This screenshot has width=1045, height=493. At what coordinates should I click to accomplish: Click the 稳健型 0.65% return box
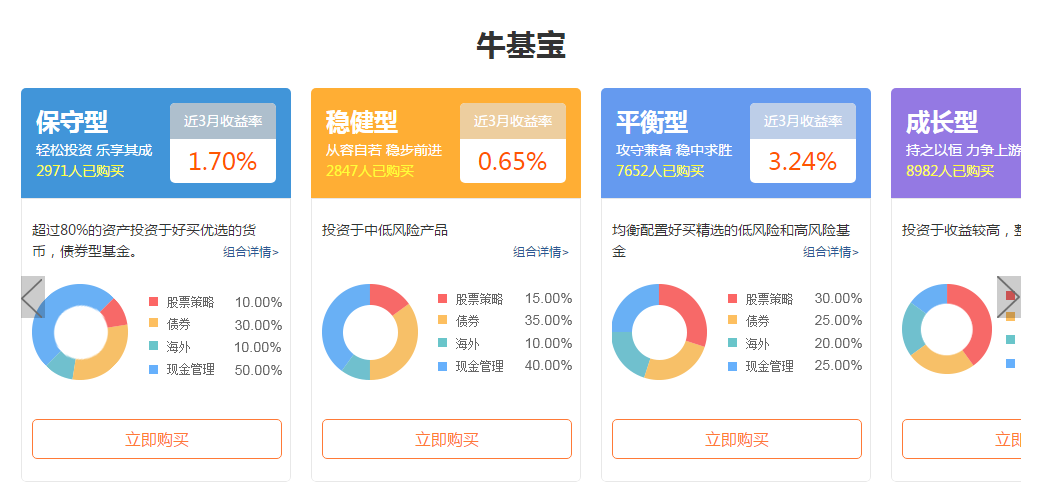512,160
